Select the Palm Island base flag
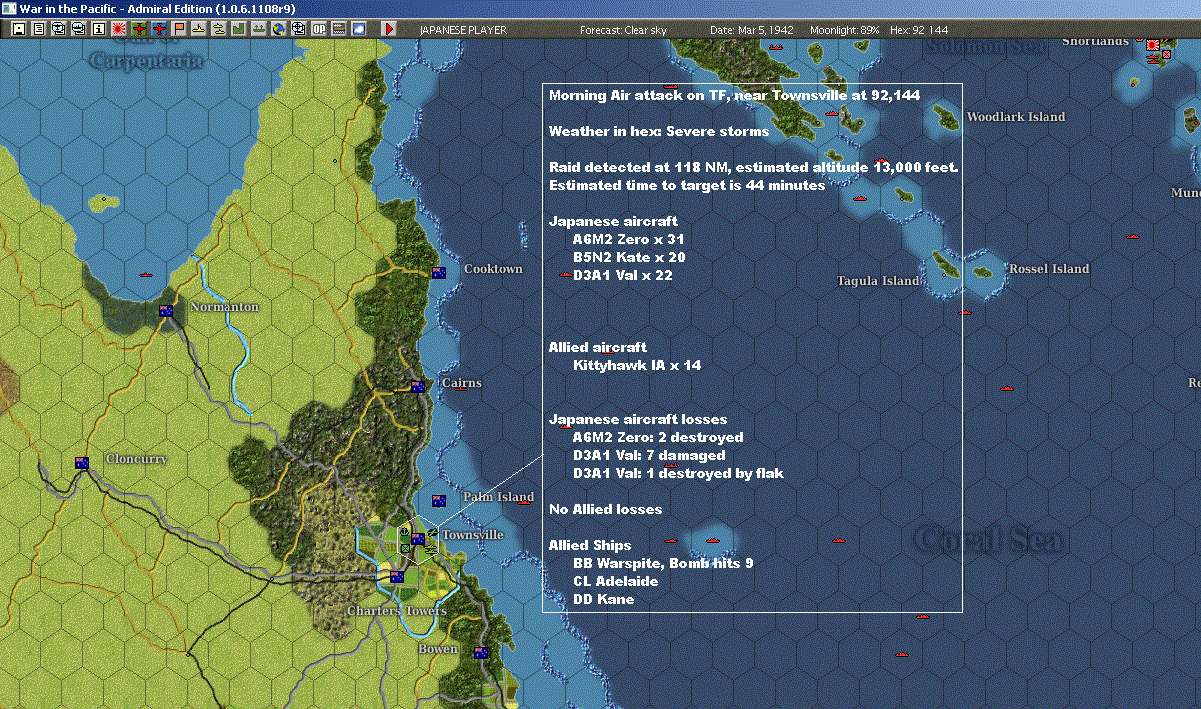1201x709 pixels. tap(438, 501)
